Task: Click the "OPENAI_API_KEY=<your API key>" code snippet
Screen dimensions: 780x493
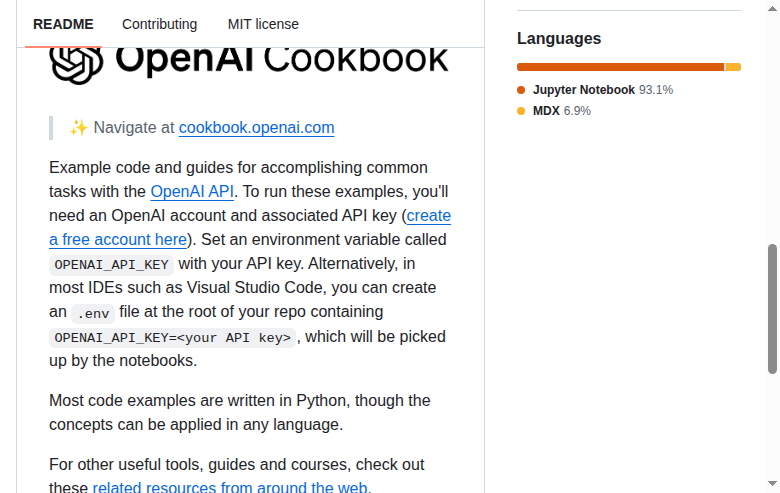Action: point(173,338)
